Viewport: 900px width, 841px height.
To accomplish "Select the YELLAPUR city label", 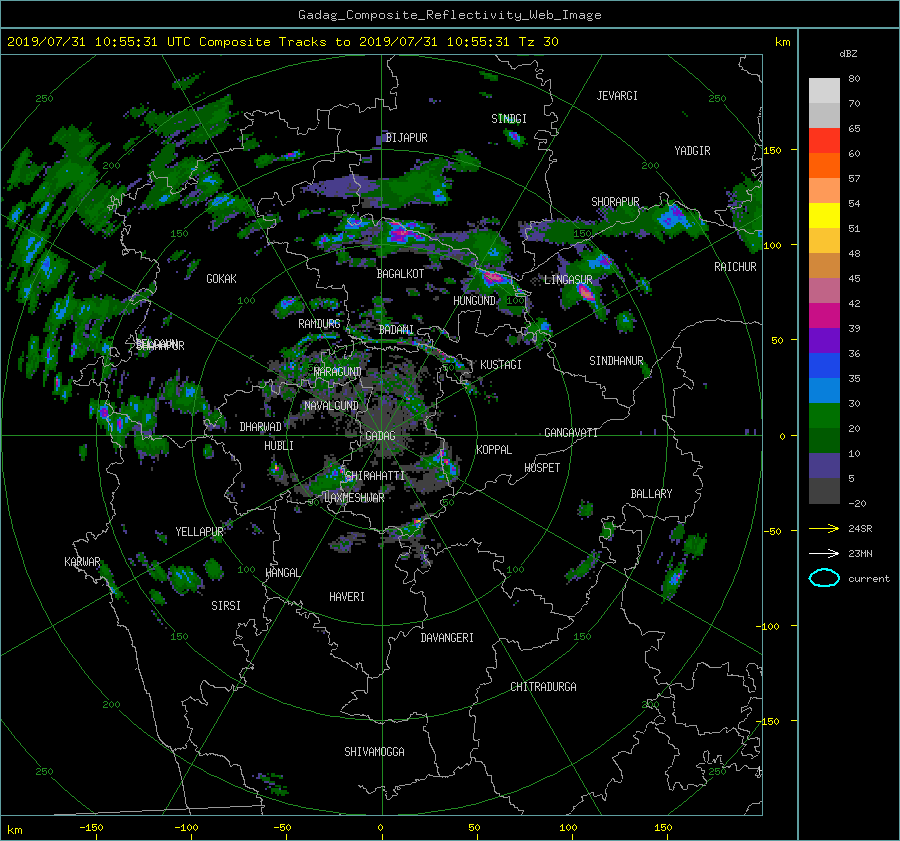I will pyautogui.click(x=199, y=532).
